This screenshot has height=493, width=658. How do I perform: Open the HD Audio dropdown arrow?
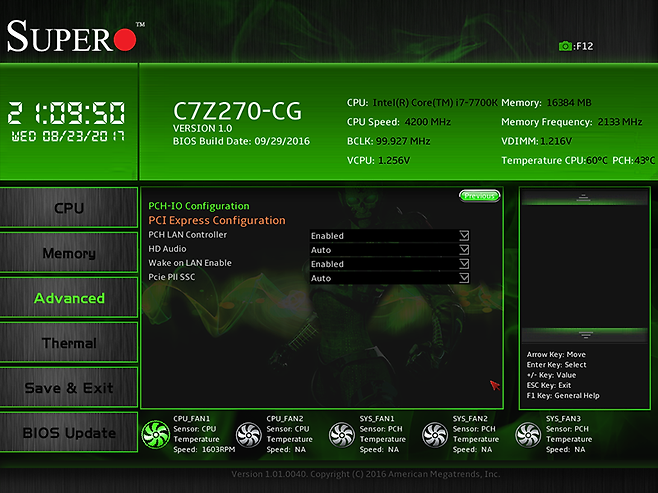[x=464, y=250]
